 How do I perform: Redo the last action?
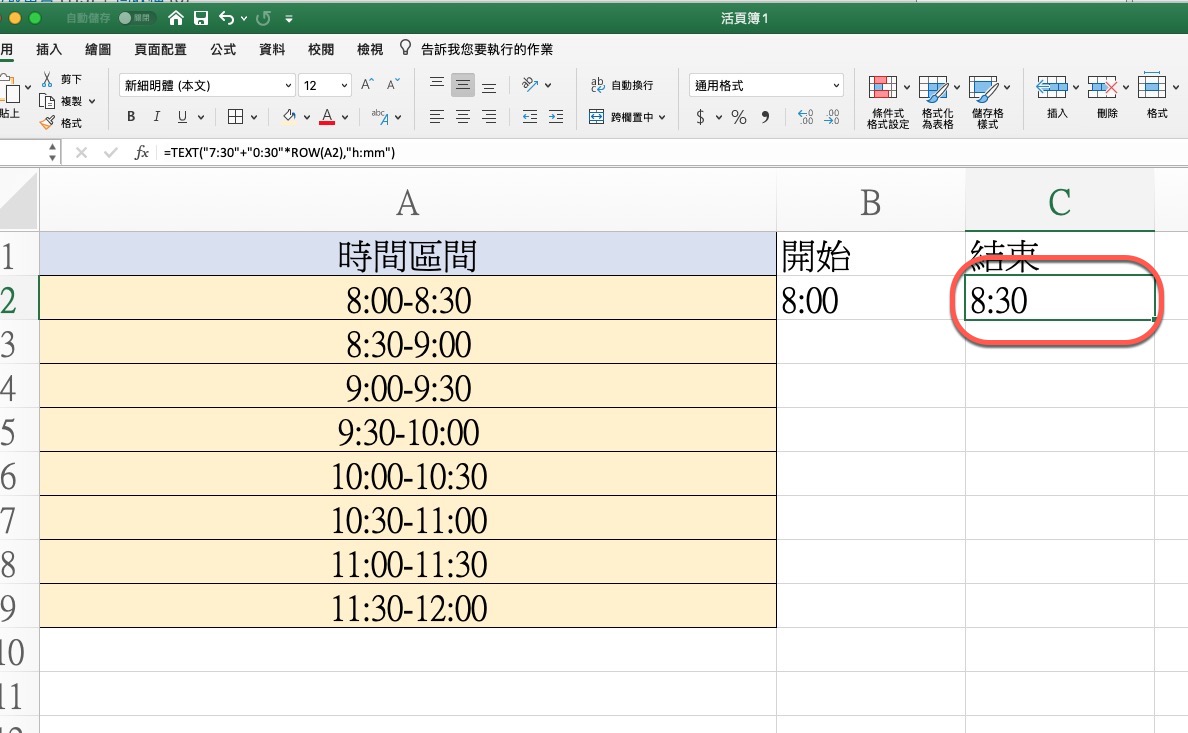coord(264,18)
